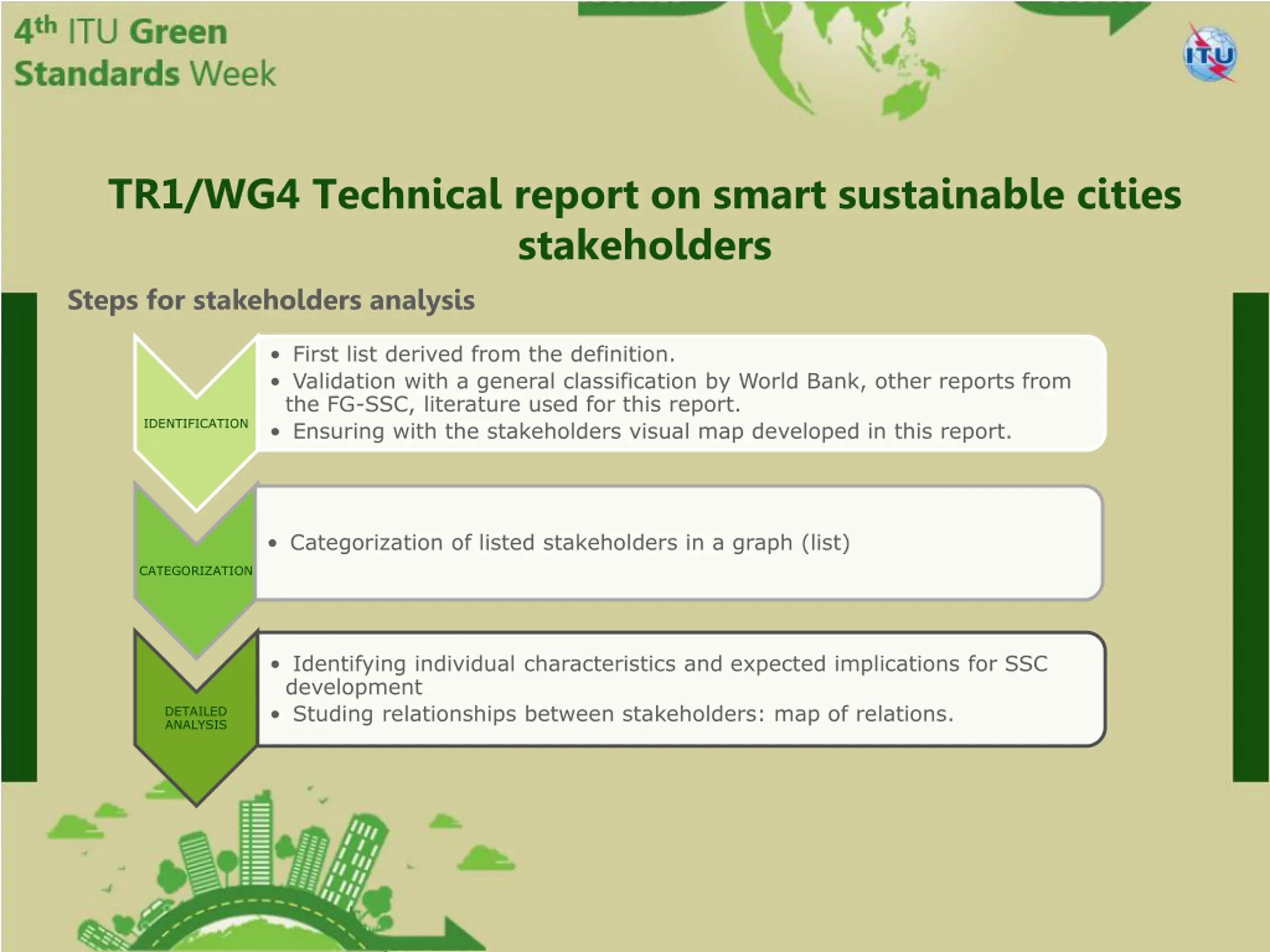Click the slide title 'TR1/WG4 Technical report on smart sustainable cities stakeholders'
1270x952 pixels.
tap(645, 219)
